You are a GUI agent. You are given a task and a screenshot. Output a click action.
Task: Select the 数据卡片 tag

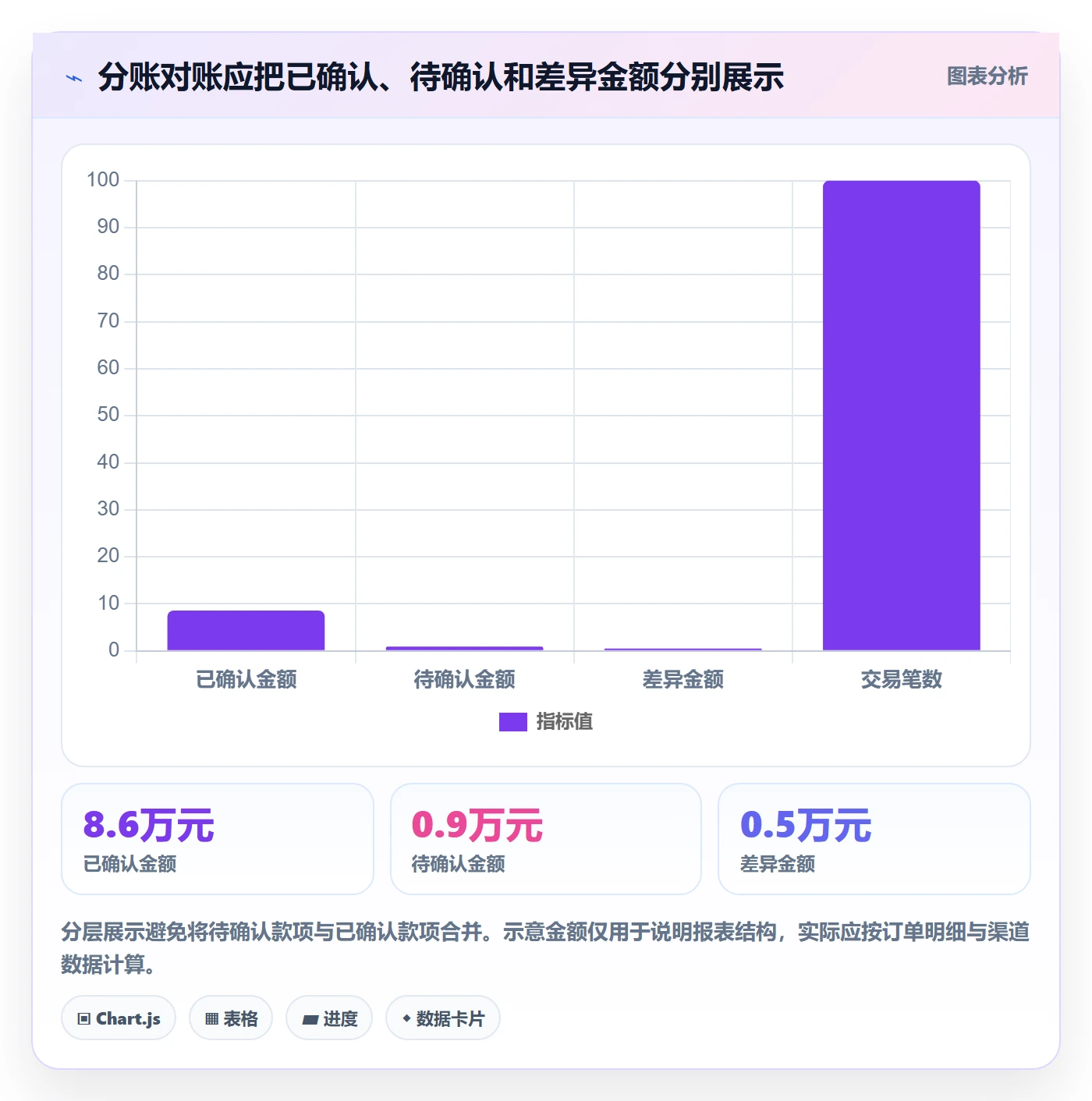coord(443,1018)
